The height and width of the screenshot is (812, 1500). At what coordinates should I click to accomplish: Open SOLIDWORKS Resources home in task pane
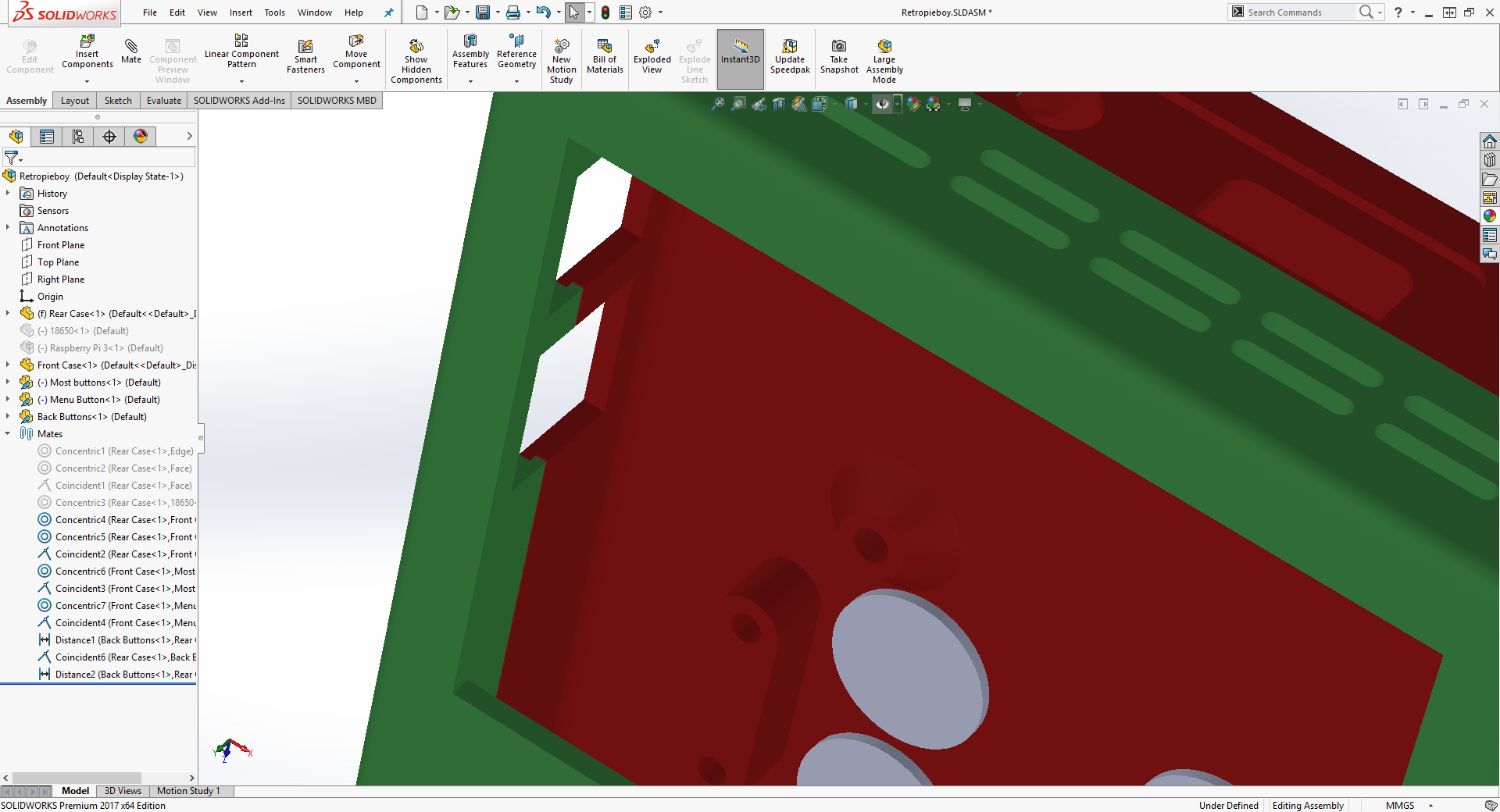tap(1490, 141)
